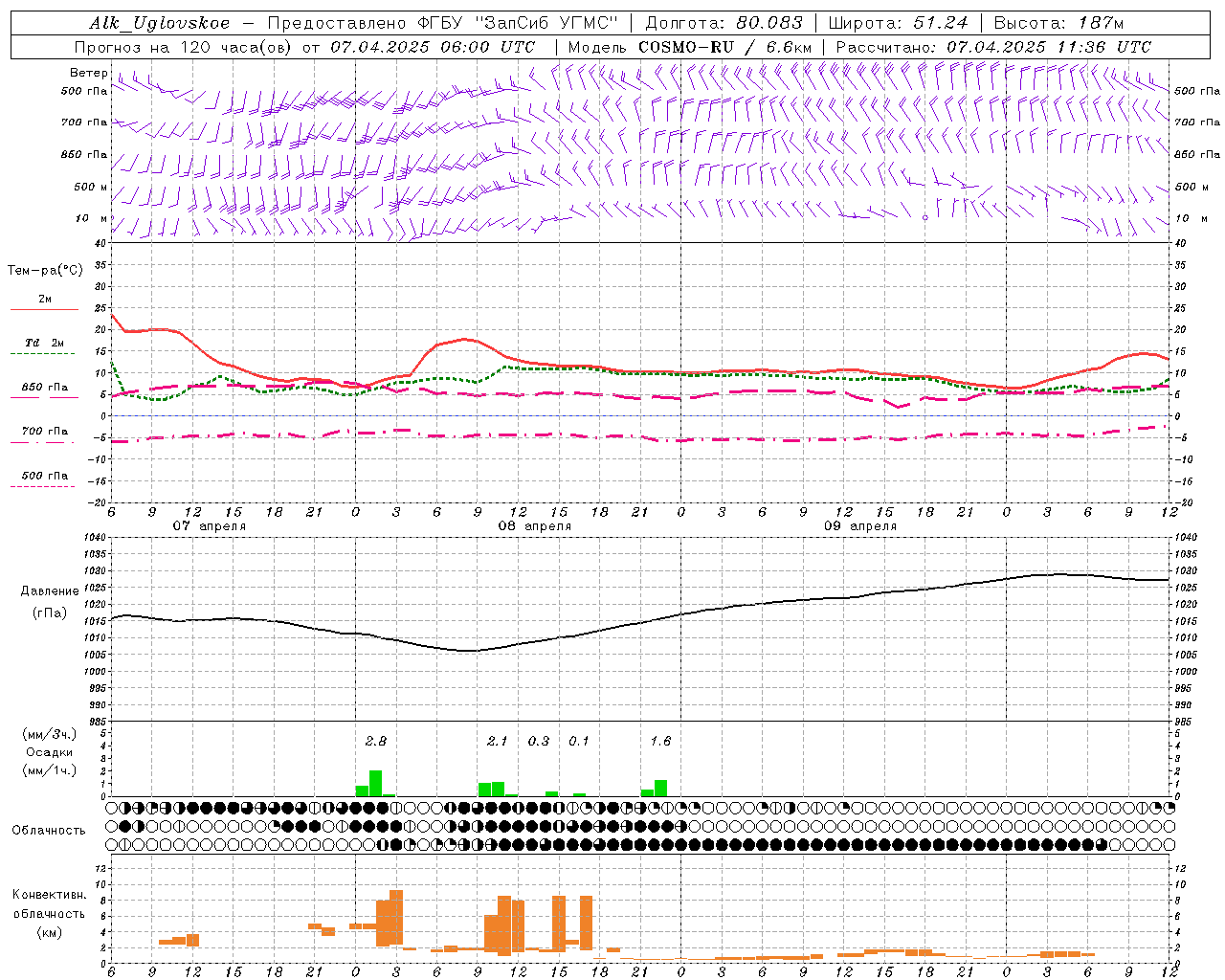This screenshot has width=1225, height=980.
Task: Click the dashed line sample under Td 2м legend
Action: pyautogui.click(x=44, y=354)
